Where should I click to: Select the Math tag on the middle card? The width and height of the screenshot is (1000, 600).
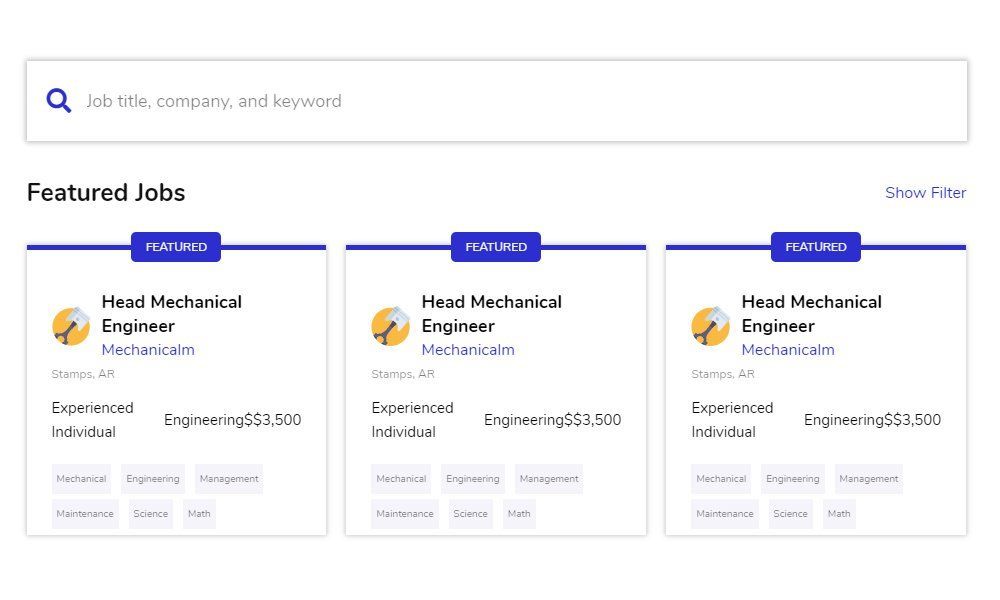[x=519, y=514]
